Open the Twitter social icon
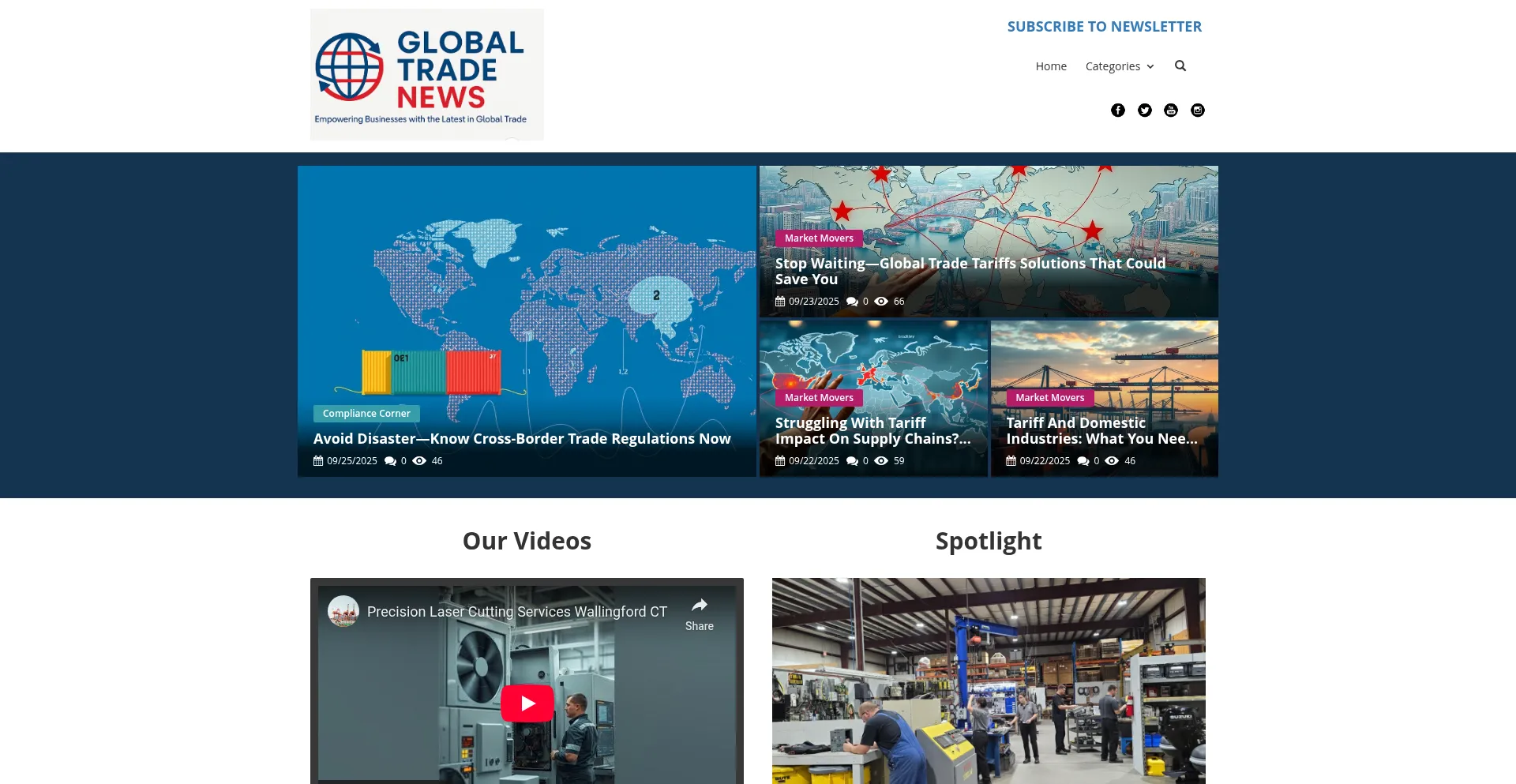The width and height of the screenshot is (1516, 784). [x=1145, y=111]
